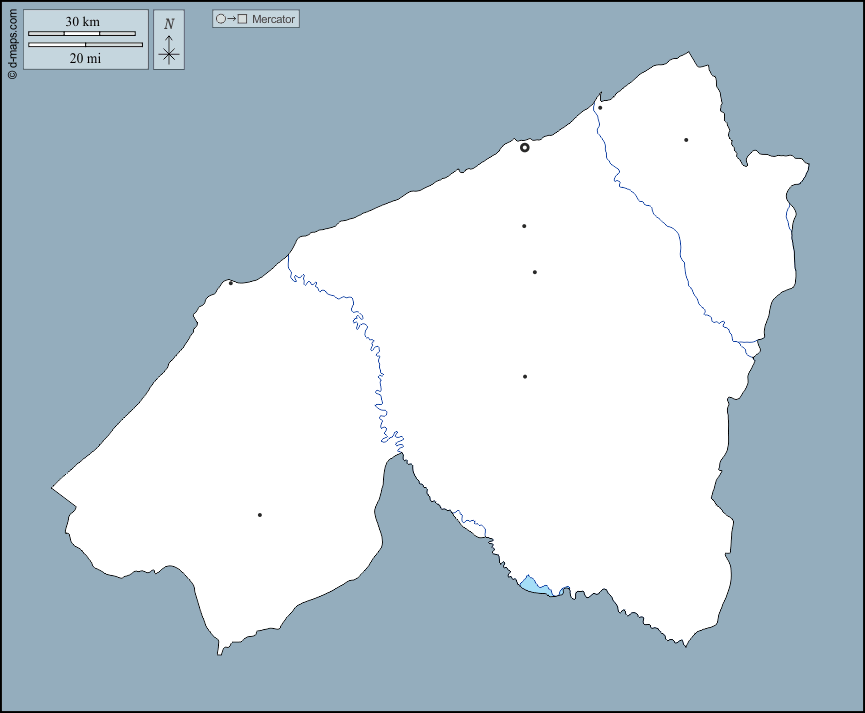This screenshot has height=713, width=865.
Task: Click the circle-to-square projection icon
Action: [231, 19]
